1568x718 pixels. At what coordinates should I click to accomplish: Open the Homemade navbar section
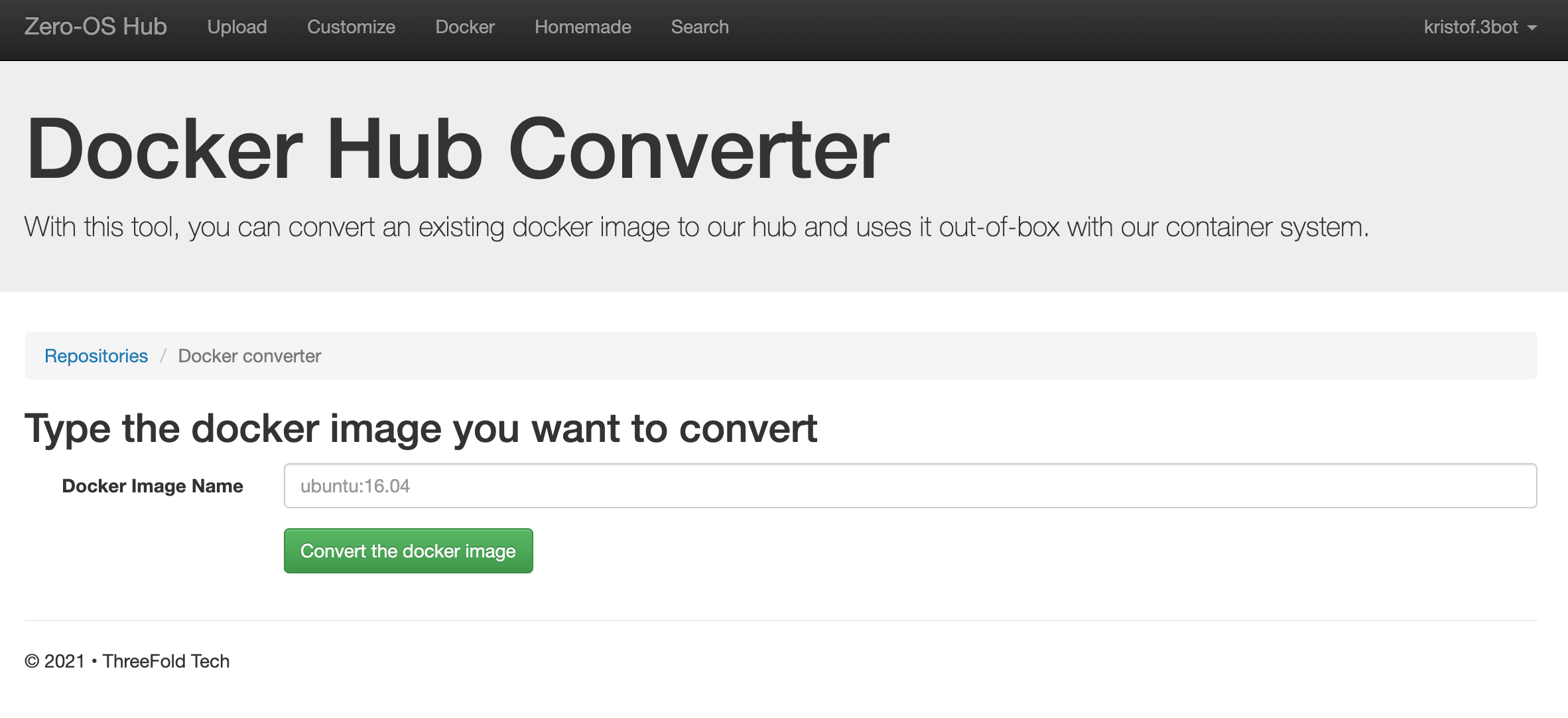[x=582, y=27]
